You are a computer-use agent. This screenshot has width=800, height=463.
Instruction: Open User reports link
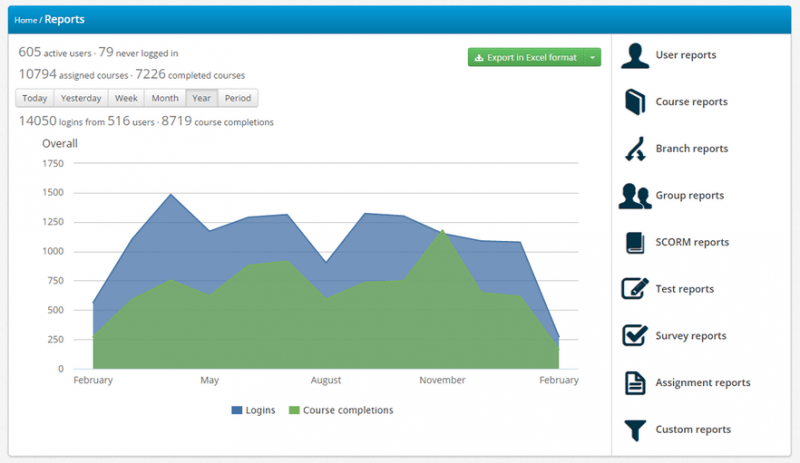pos(686,55)
